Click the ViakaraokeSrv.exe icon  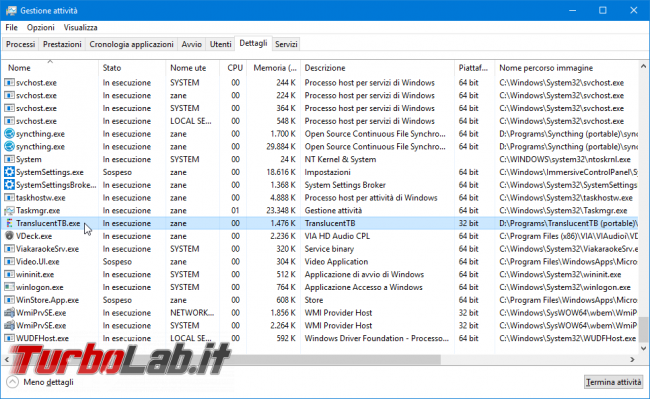[9, 249]
